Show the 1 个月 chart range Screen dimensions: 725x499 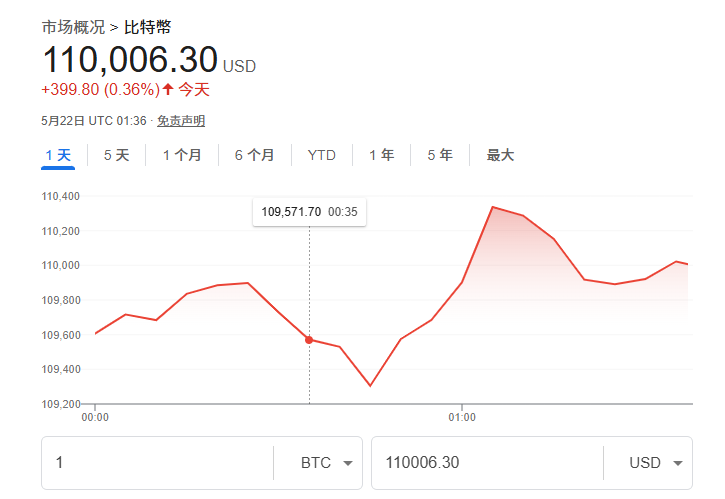pos(182,155)
